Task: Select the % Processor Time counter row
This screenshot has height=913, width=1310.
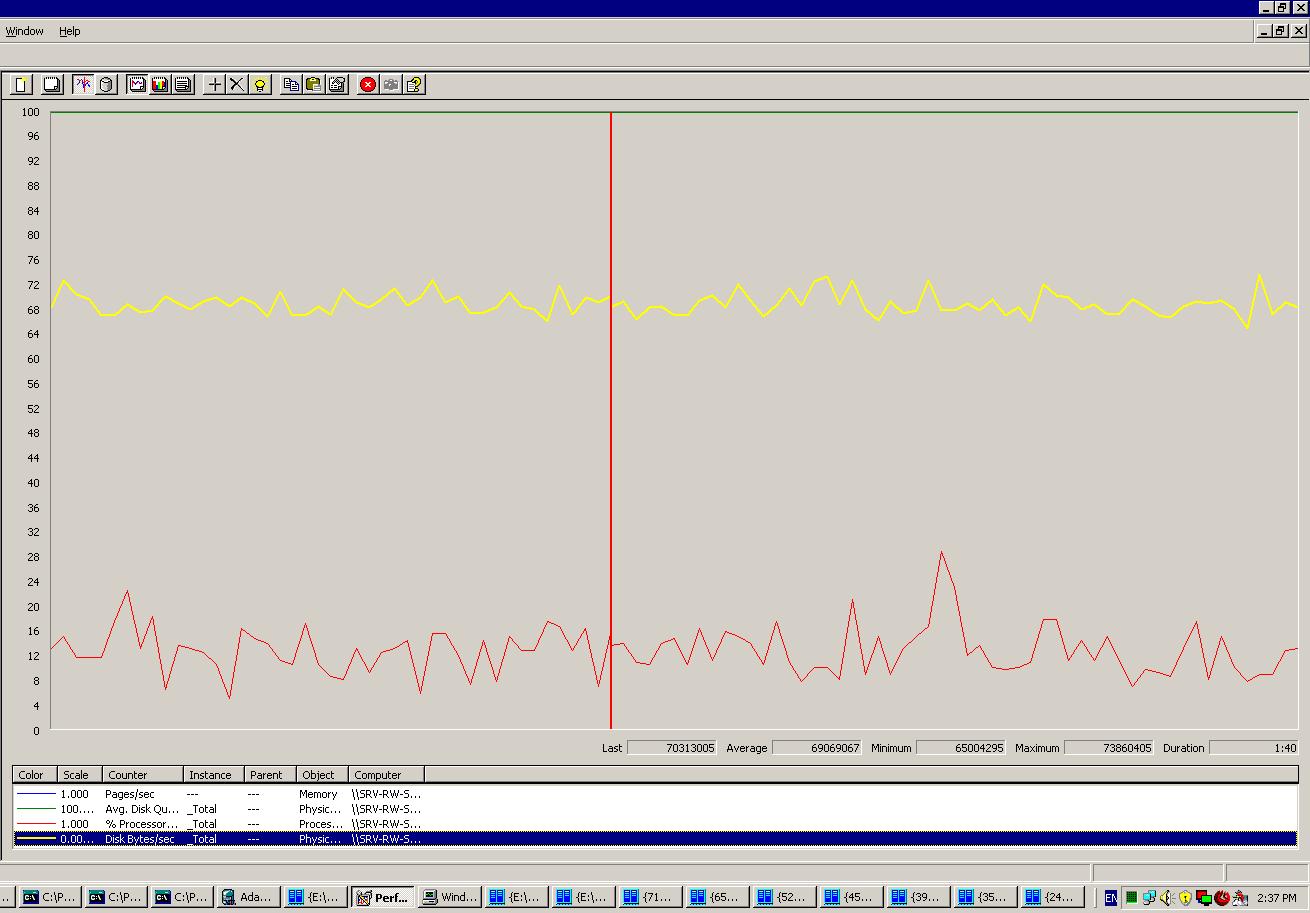Action: click(655, 824)
